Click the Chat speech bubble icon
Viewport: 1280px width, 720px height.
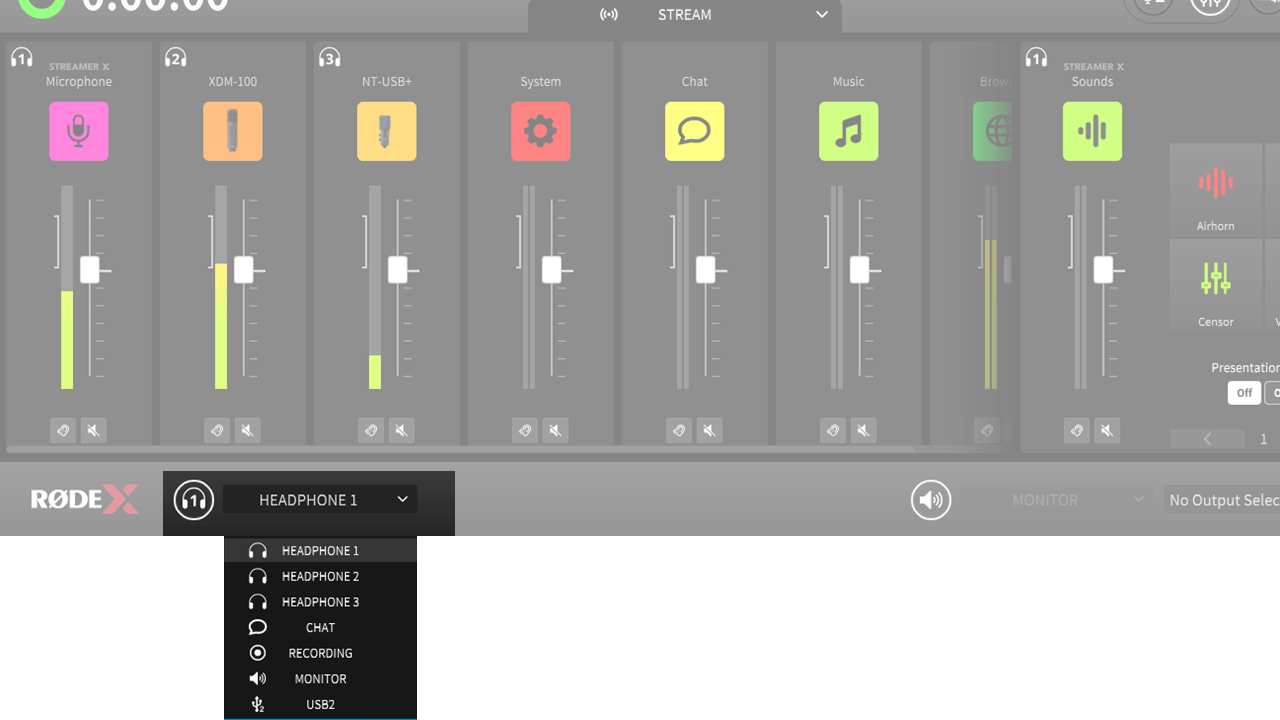[x=694, y=131]
